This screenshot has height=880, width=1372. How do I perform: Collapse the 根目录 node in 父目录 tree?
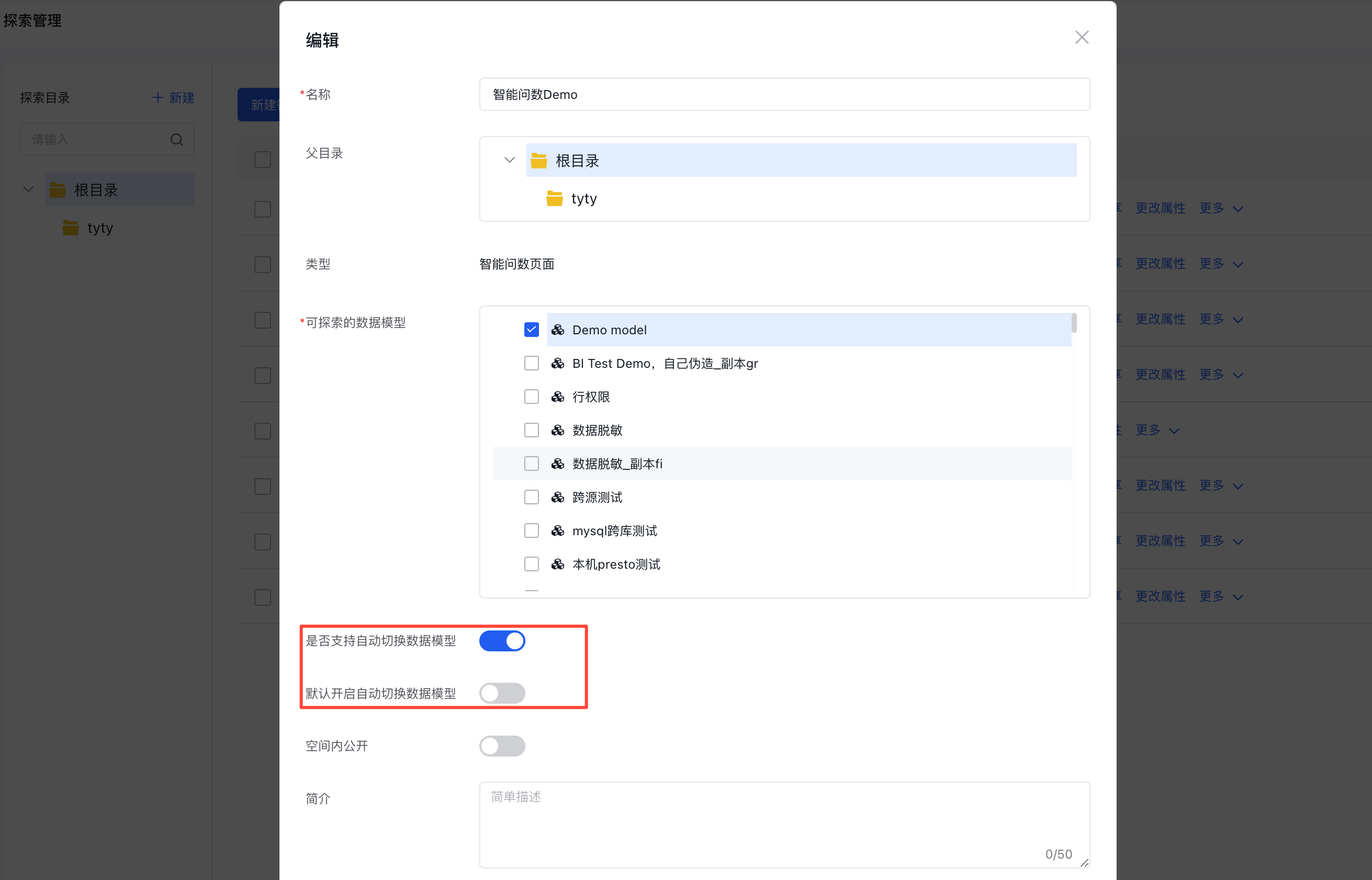click(x=509, y=160)
